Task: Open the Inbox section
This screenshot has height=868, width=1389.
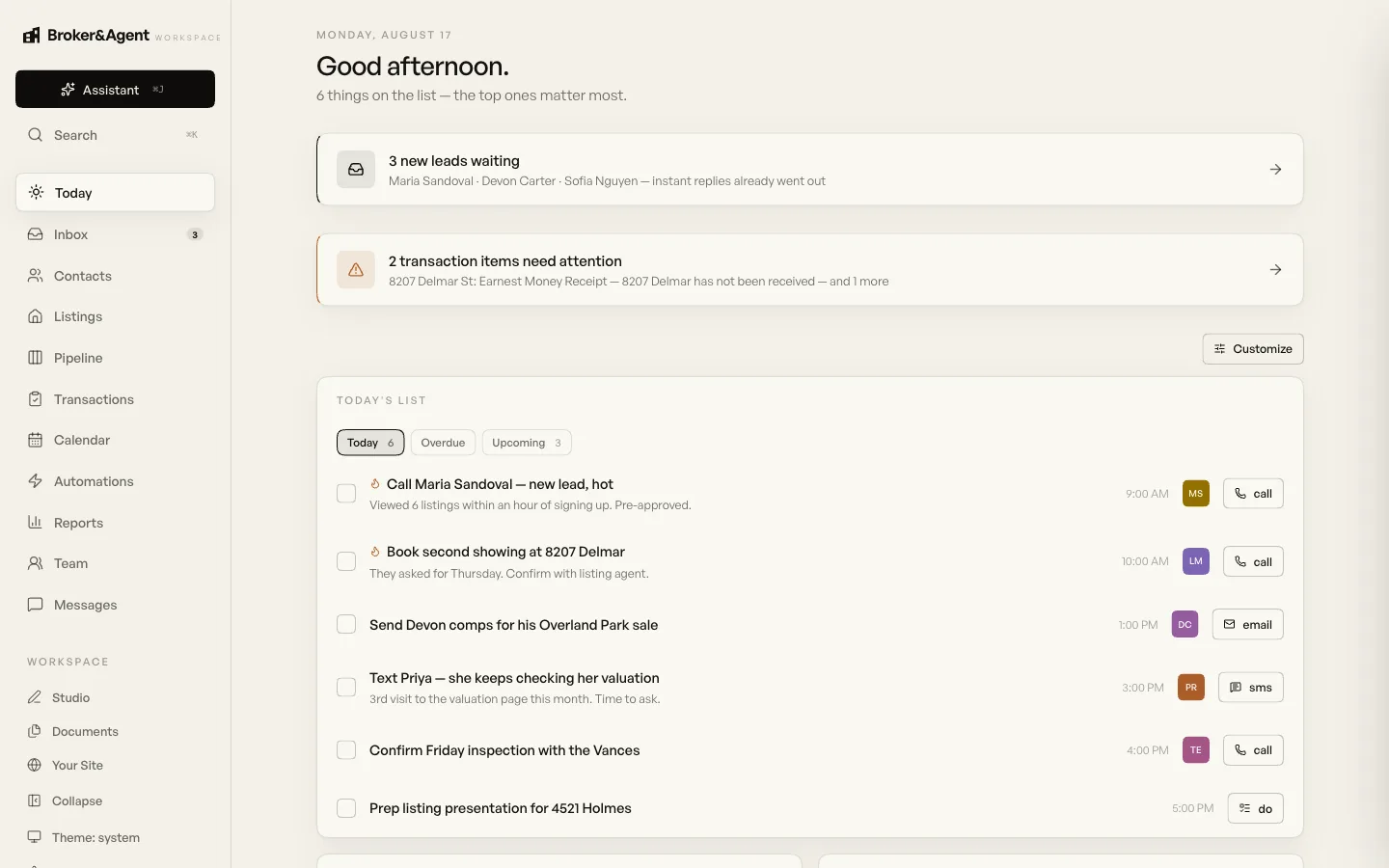Action: pos(115,234)
